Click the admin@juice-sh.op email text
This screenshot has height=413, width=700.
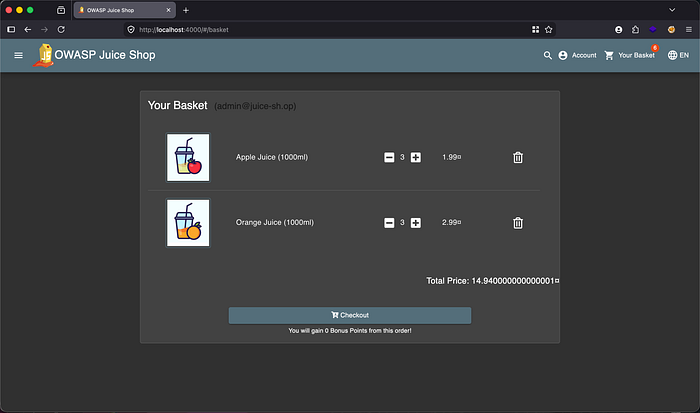(255, 106)
